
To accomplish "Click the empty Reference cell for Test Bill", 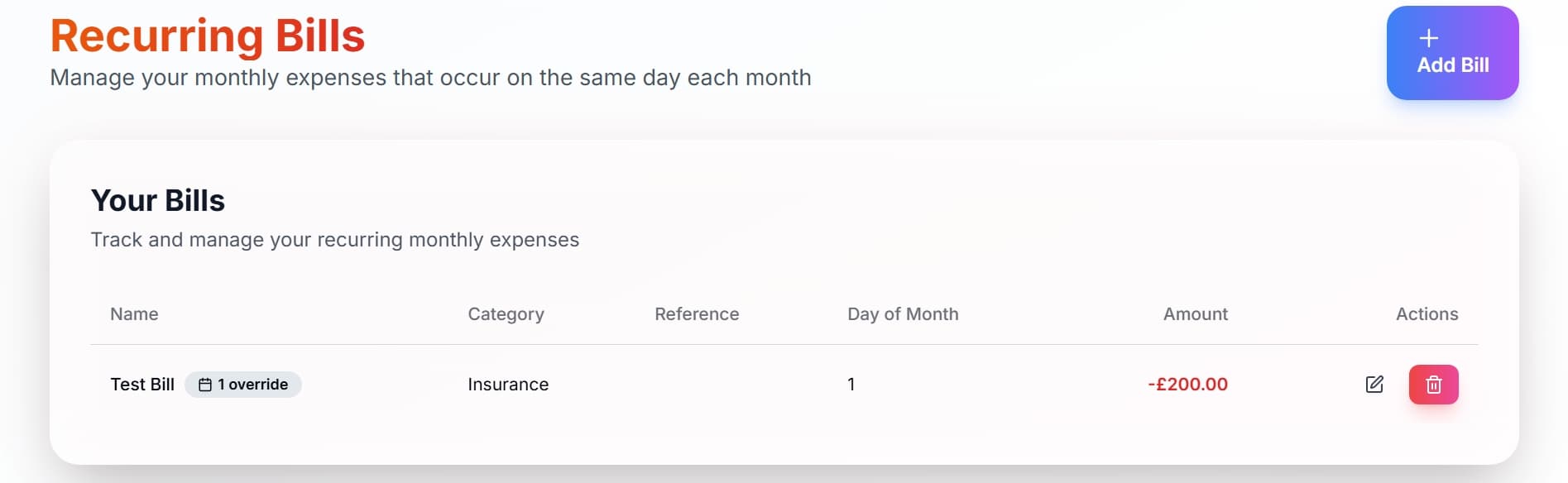I will 731,385.
